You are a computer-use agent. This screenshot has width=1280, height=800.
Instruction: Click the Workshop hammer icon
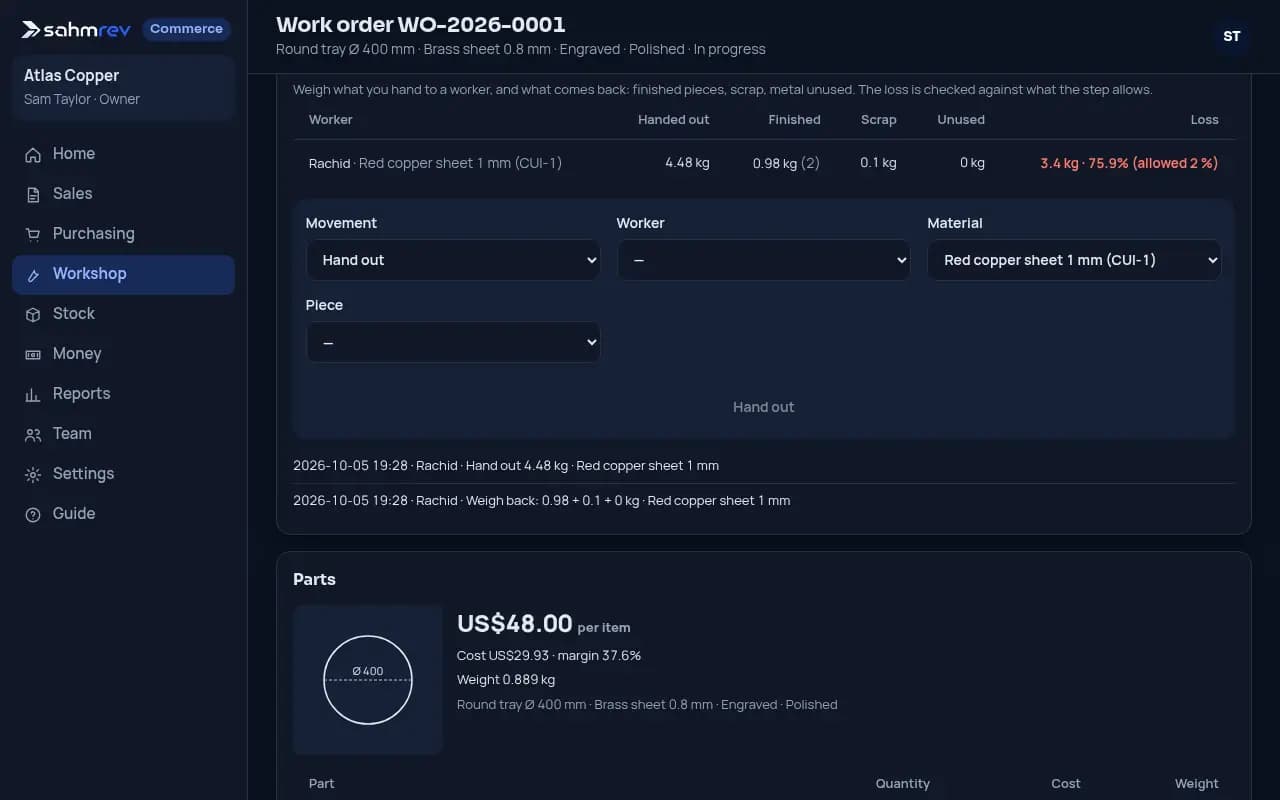(x=33, y=274)
